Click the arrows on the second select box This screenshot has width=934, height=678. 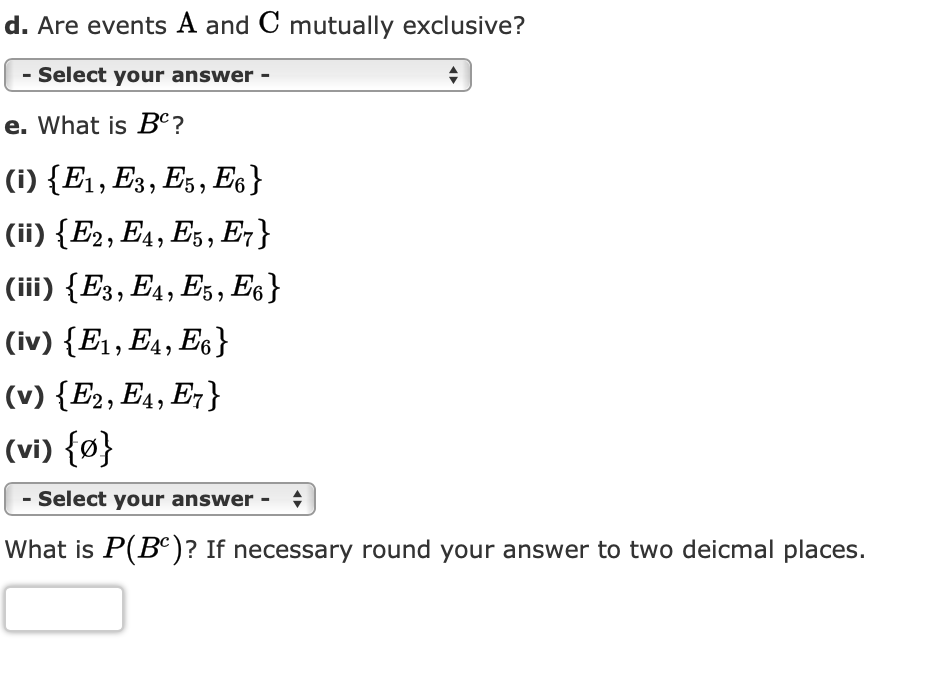coord(298,499)
